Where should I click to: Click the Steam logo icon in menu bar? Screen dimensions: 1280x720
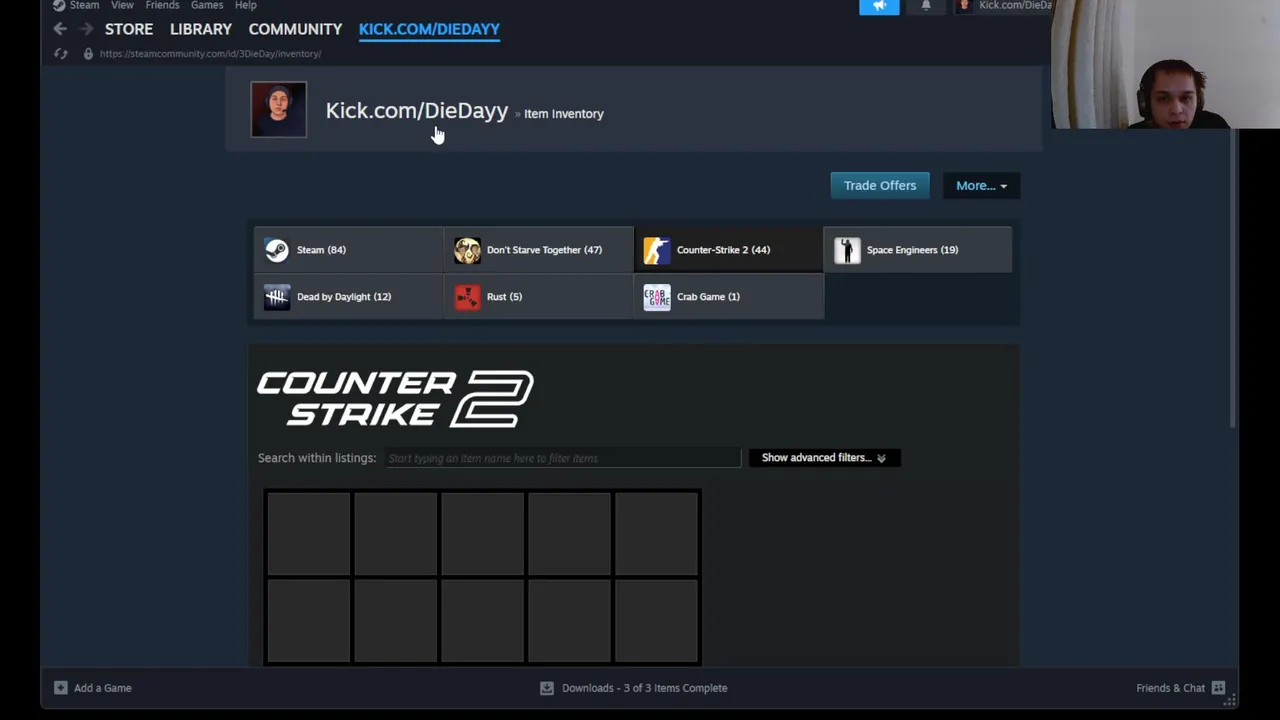(x=59, y=5)
